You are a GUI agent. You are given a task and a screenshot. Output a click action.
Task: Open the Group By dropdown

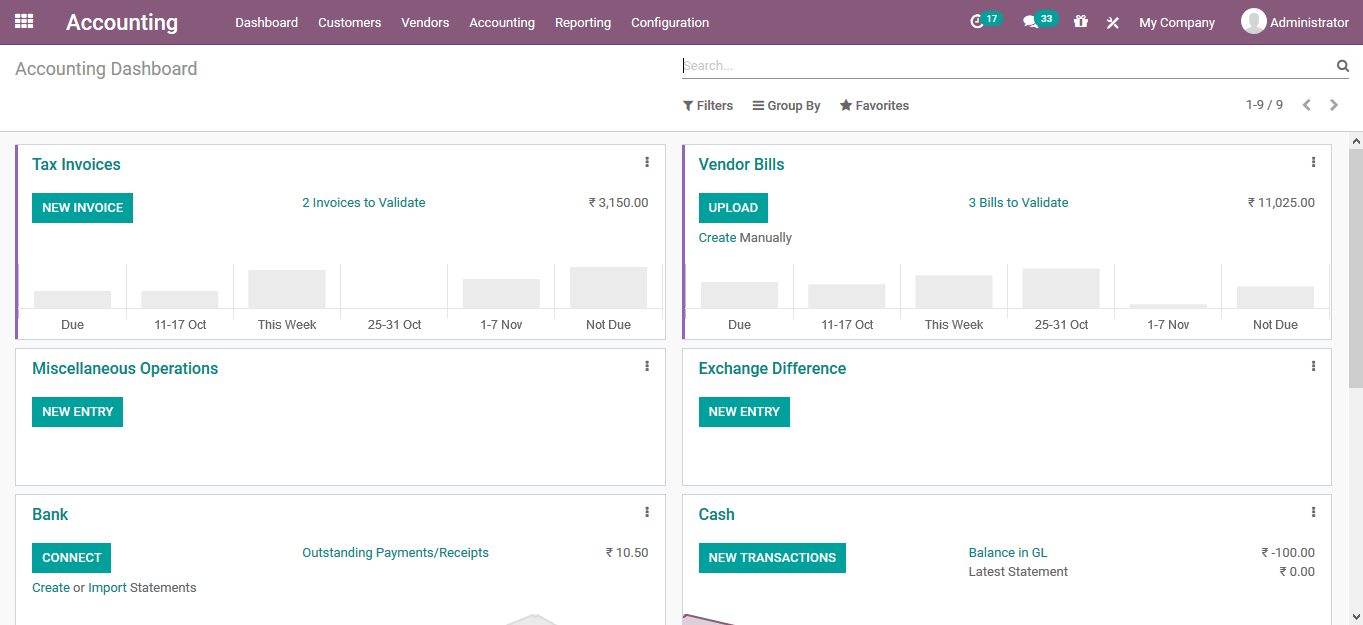click(786, 105)
